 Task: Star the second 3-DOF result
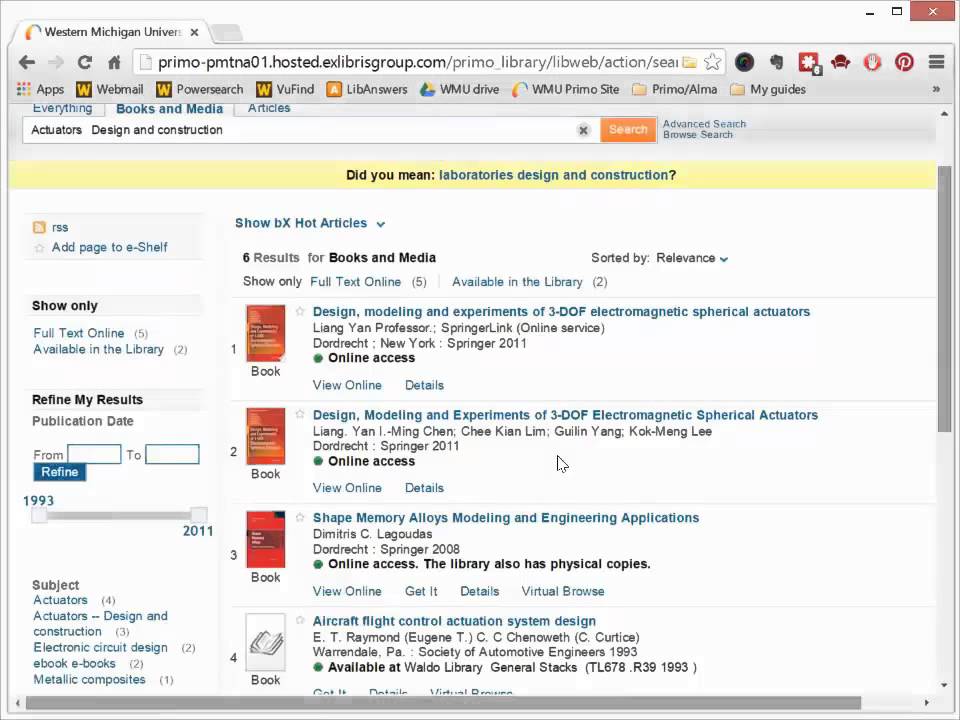click(x=300, y=414)
